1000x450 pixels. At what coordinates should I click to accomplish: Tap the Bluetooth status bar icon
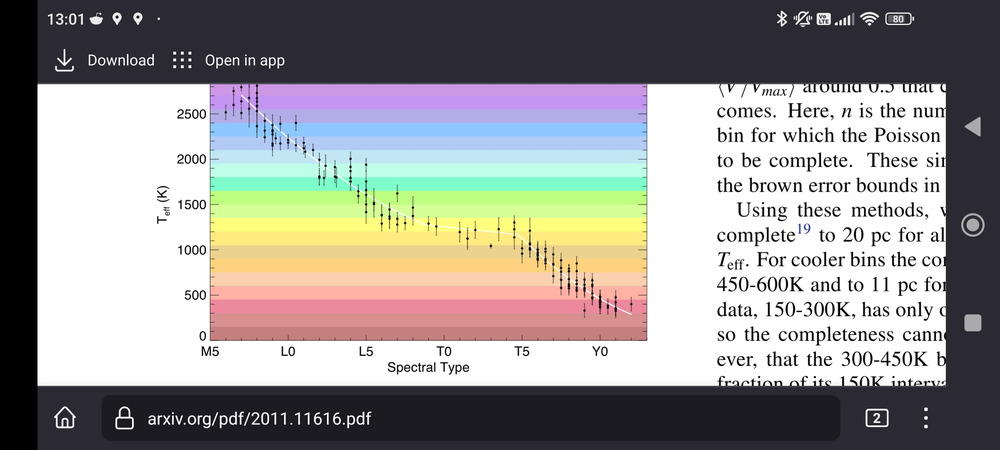click(x=782, y=18)
